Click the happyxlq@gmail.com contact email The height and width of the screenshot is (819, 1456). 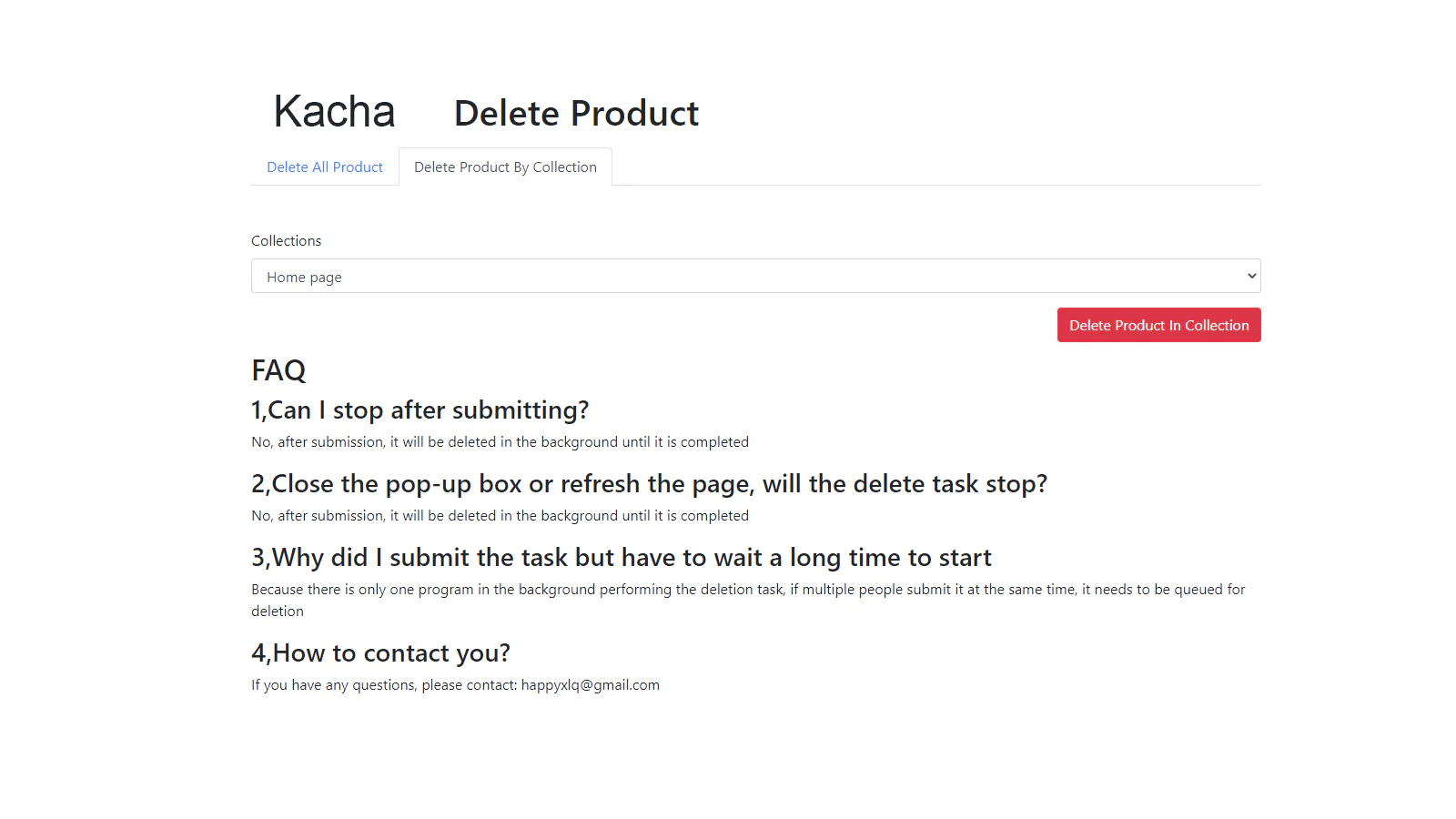pos(590,685)
